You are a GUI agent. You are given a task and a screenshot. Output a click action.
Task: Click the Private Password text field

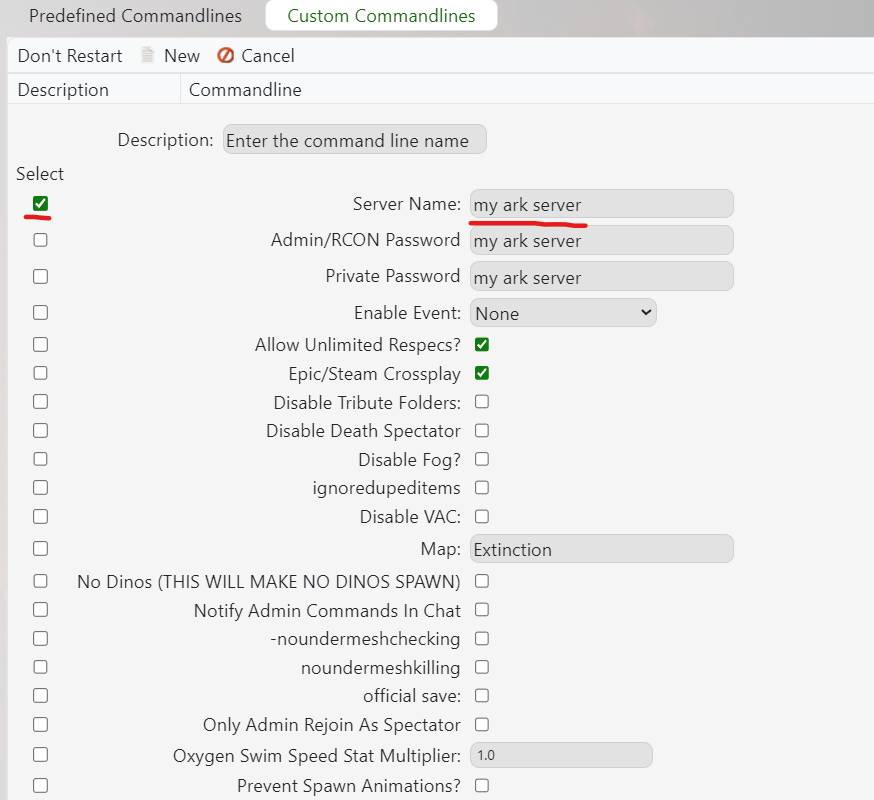pyautogui.click(x=601, y=277)
